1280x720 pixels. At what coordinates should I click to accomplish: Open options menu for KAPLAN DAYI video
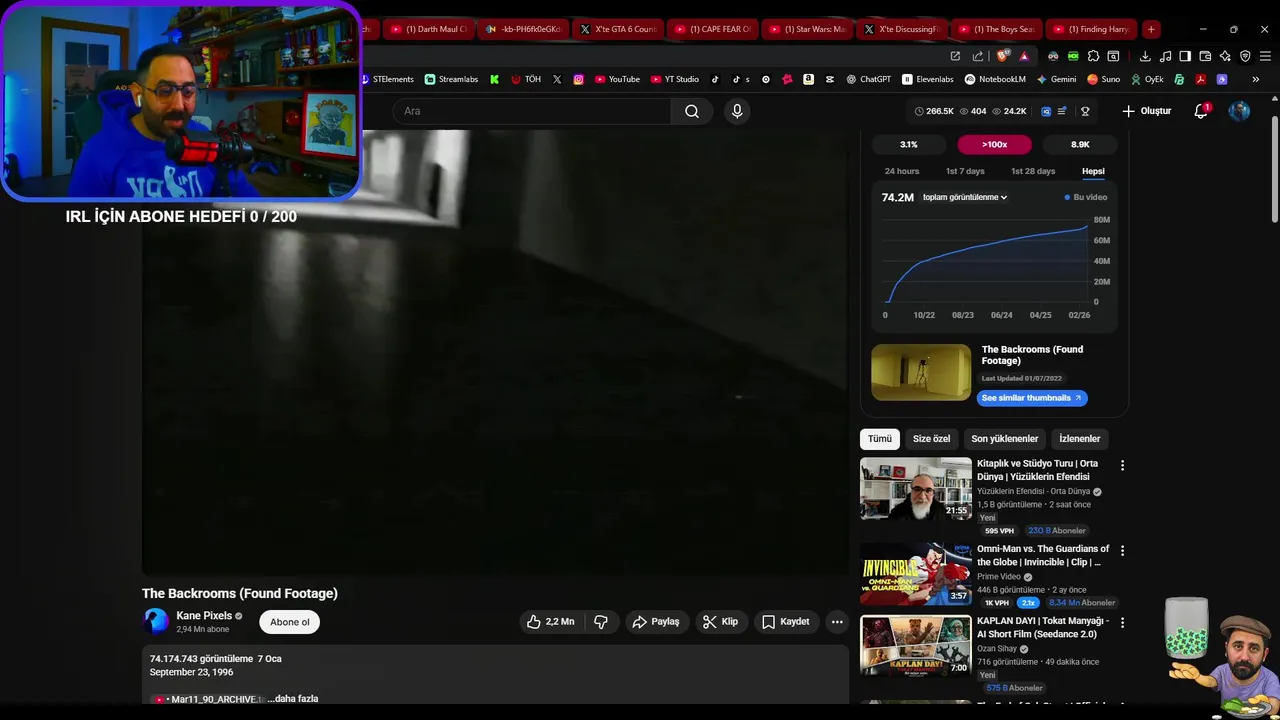click(x=1122, y=622)
